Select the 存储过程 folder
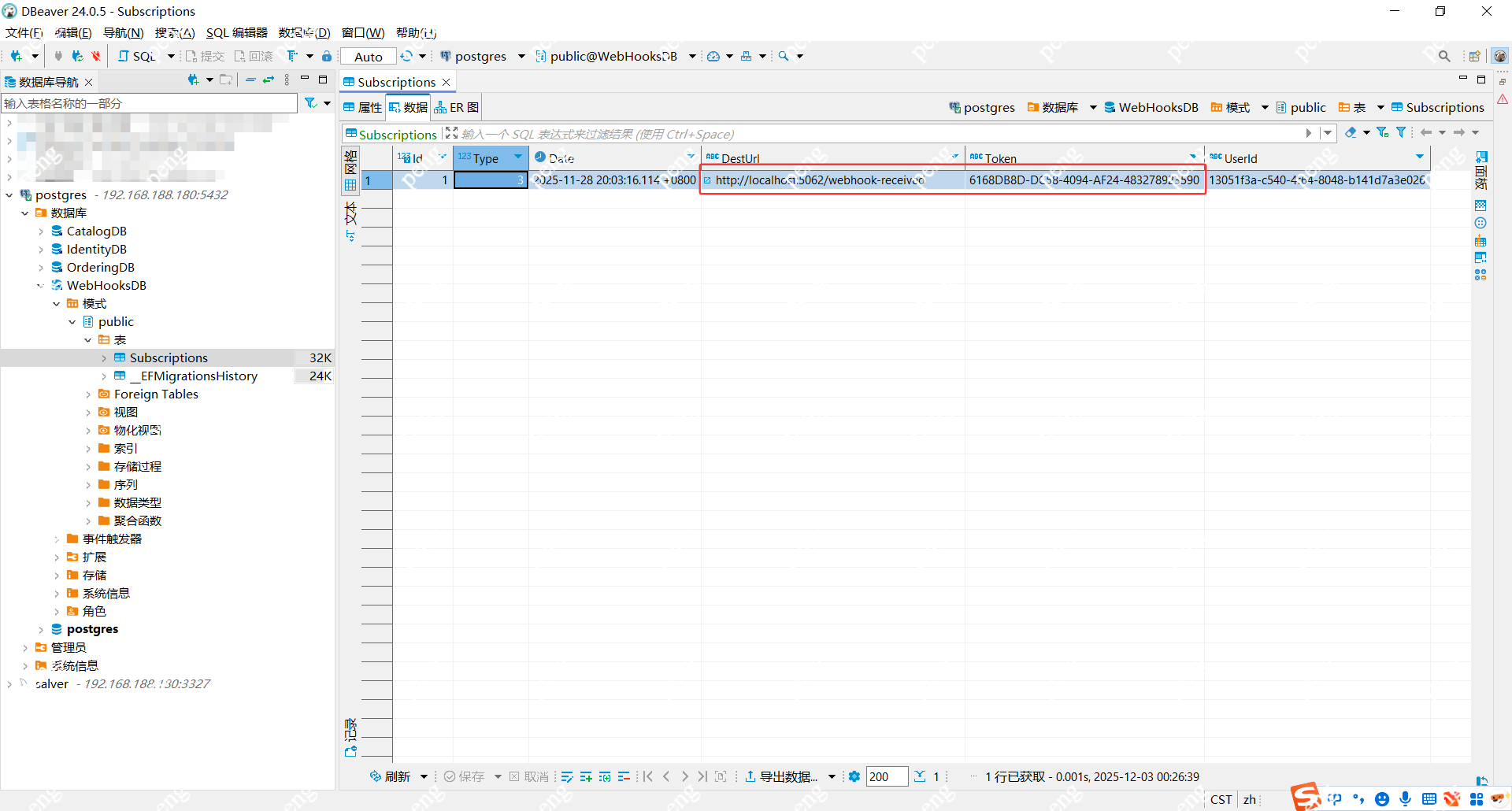 click(x=137, y=467)
